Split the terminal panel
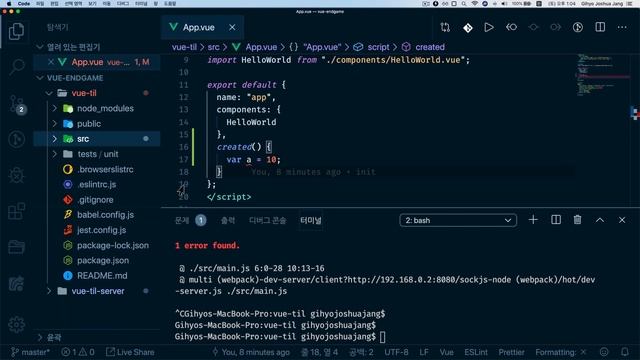The height and width of the screenshot is (360, 640). pyautogui.click(x=556, y=220)
